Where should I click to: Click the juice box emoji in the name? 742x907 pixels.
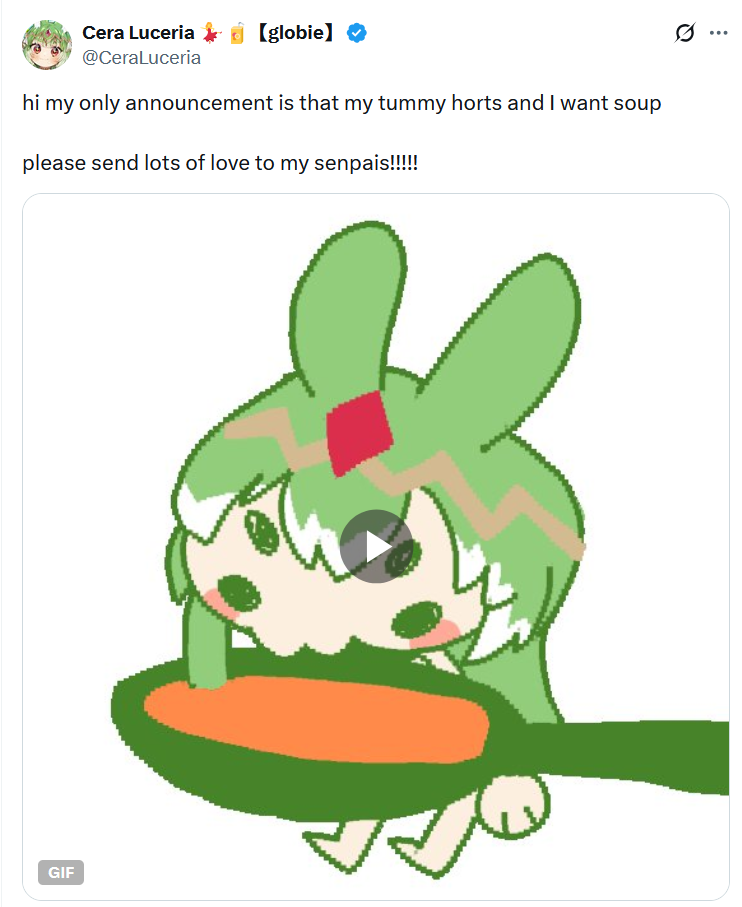pos(237,33)
